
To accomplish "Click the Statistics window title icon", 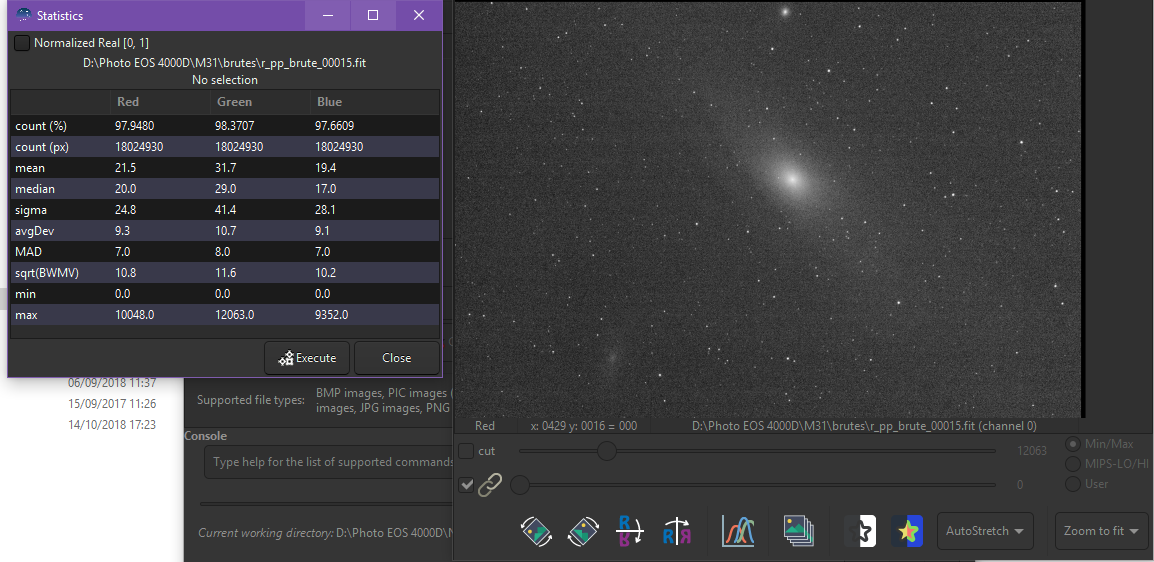I will pyautogui.click(x=24, y=15).
